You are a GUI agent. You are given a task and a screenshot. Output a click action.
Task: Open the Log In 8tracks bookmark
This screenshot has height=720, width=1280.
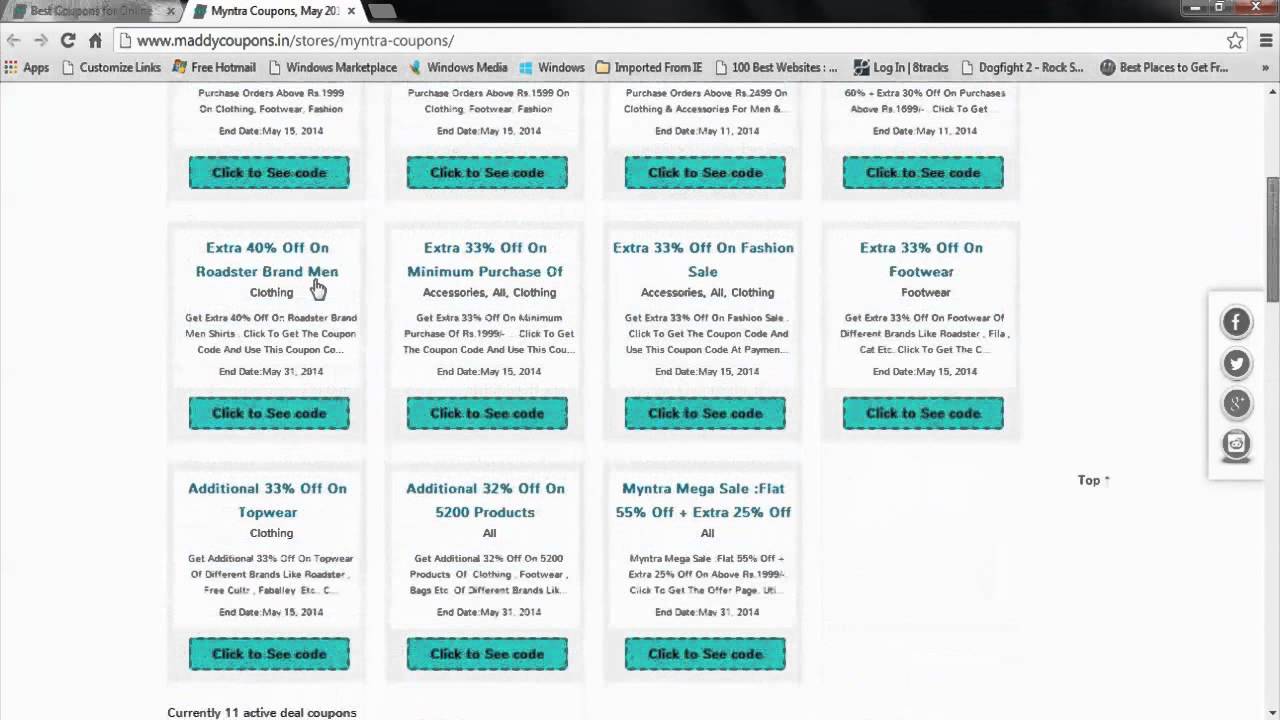(901, 67)
